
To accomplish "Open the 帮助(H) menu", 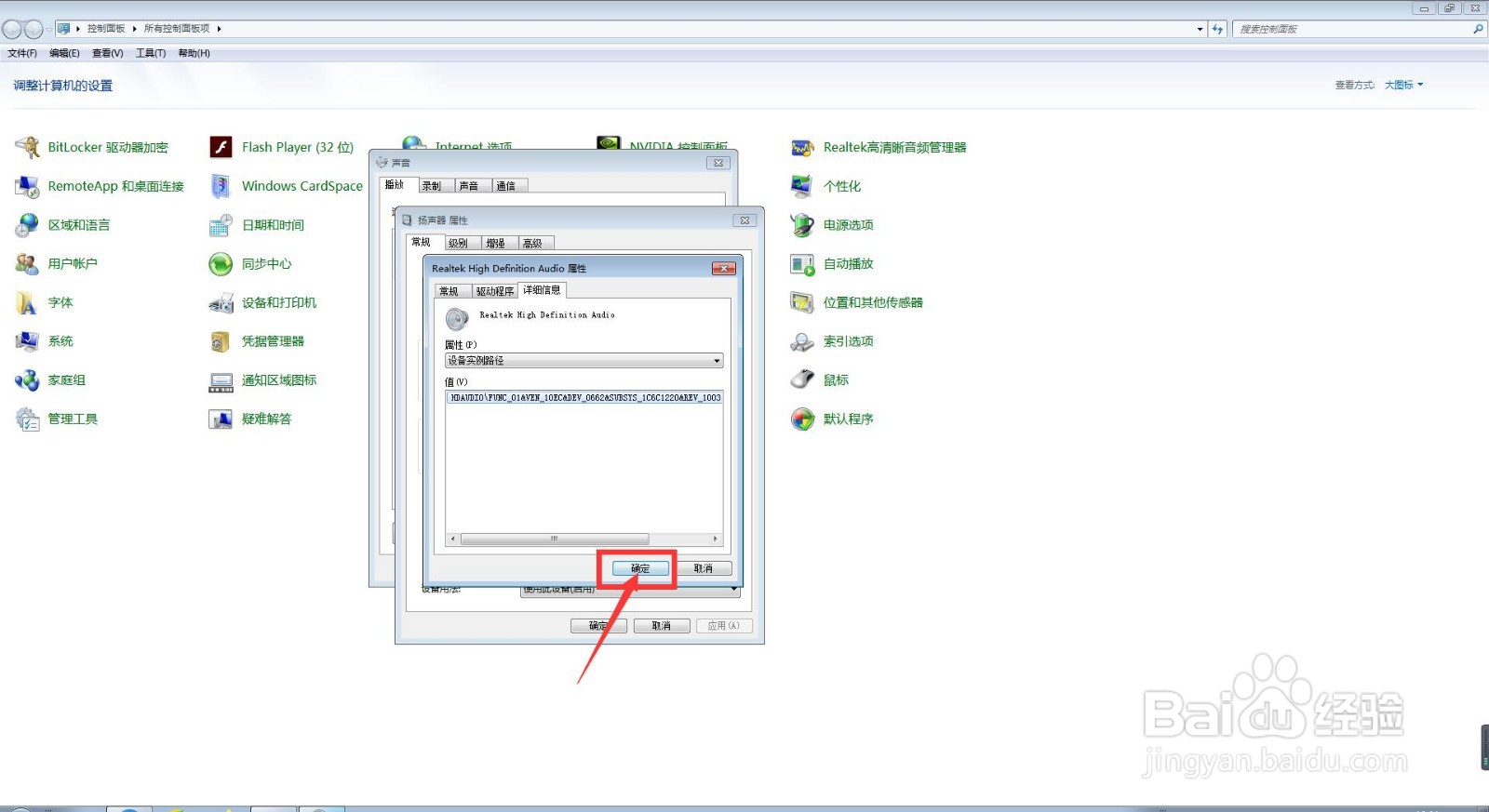I will click(x=194, y=53).
